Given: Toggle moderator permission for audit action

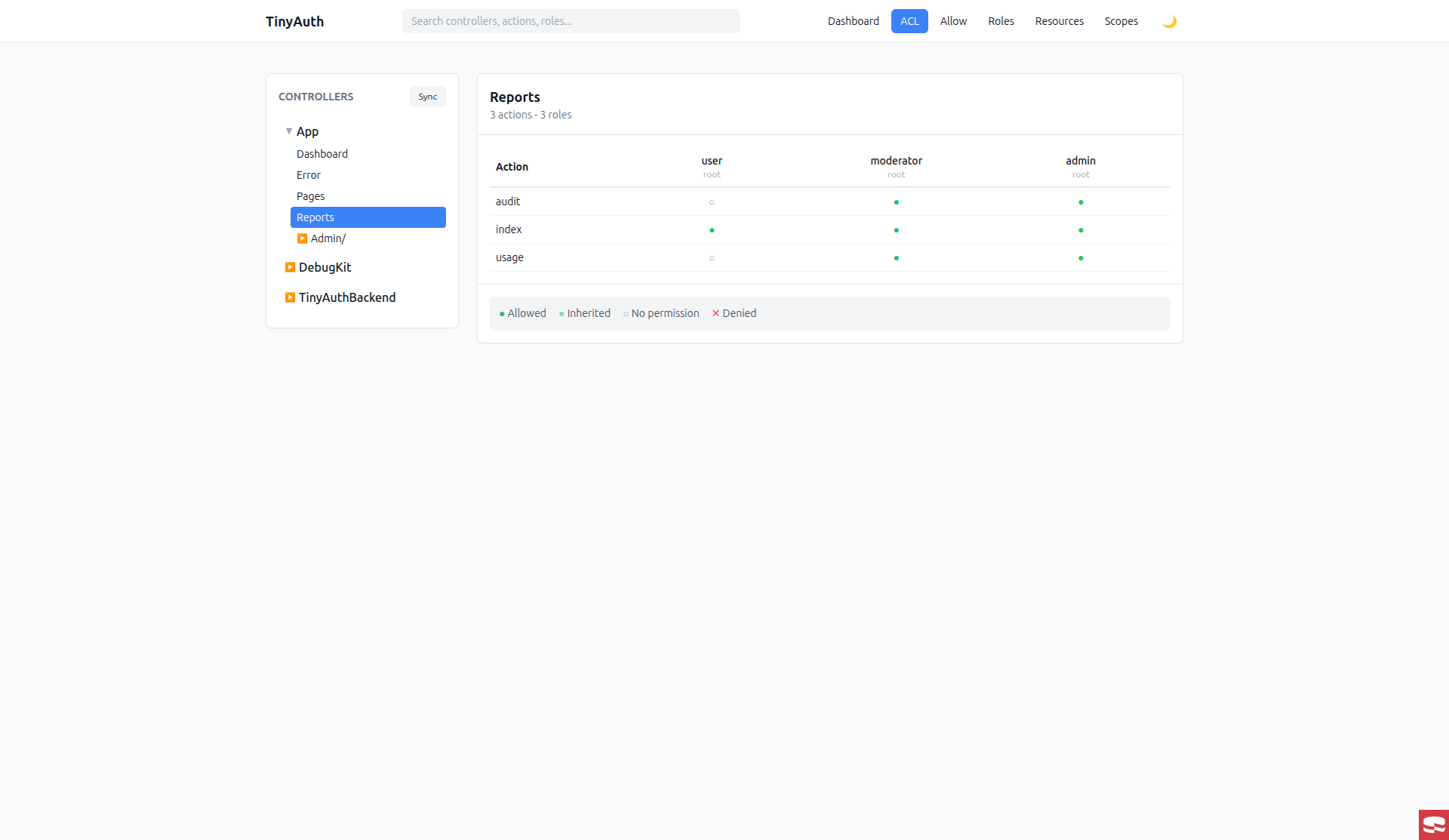Looking at the screenshot, I should (x=896, y=202).
